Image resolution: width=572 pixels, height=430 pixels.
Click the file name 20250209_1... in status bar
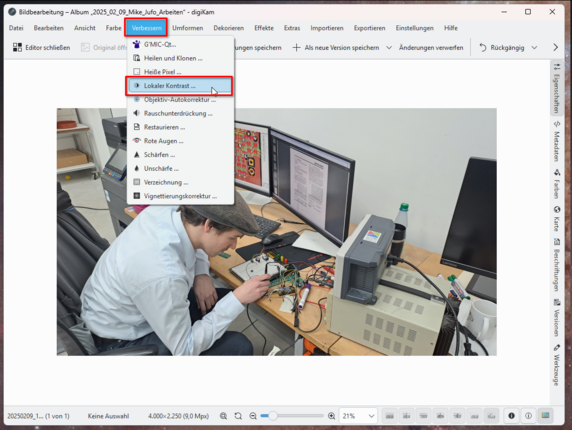point(38,416)
